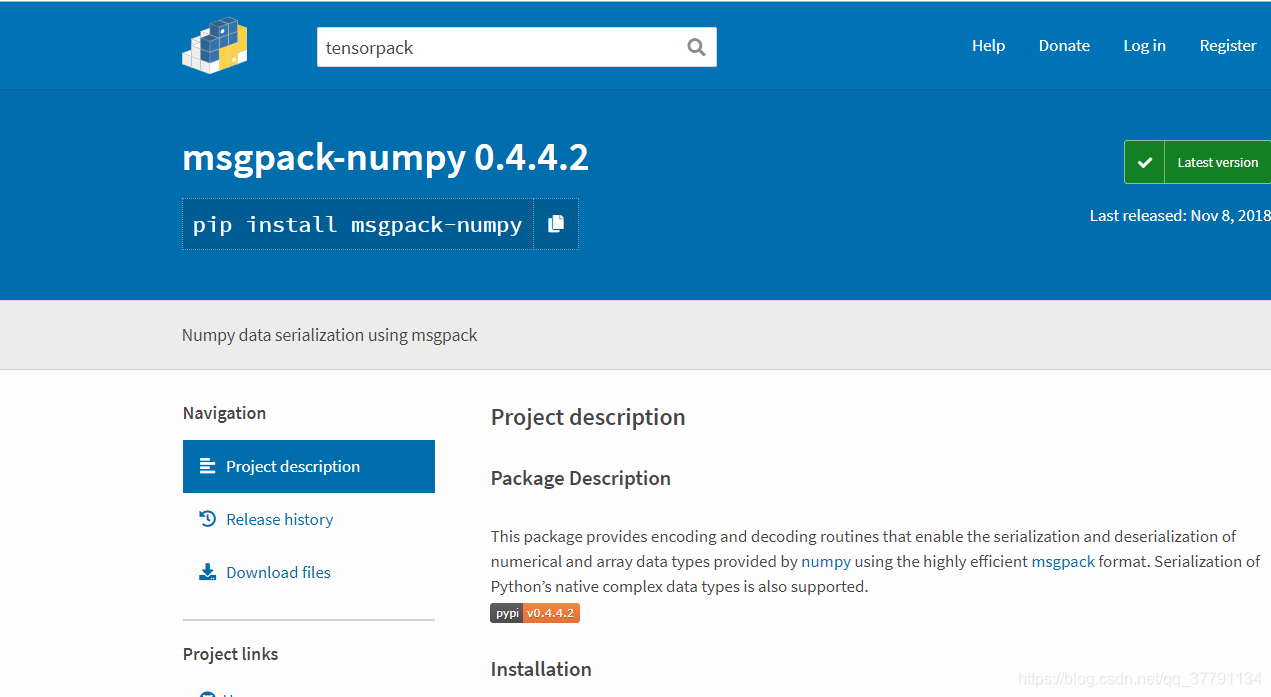This screenshot has width=1271, height=697.
Task: Click the search magnifier icon
Action: [695, 46]
